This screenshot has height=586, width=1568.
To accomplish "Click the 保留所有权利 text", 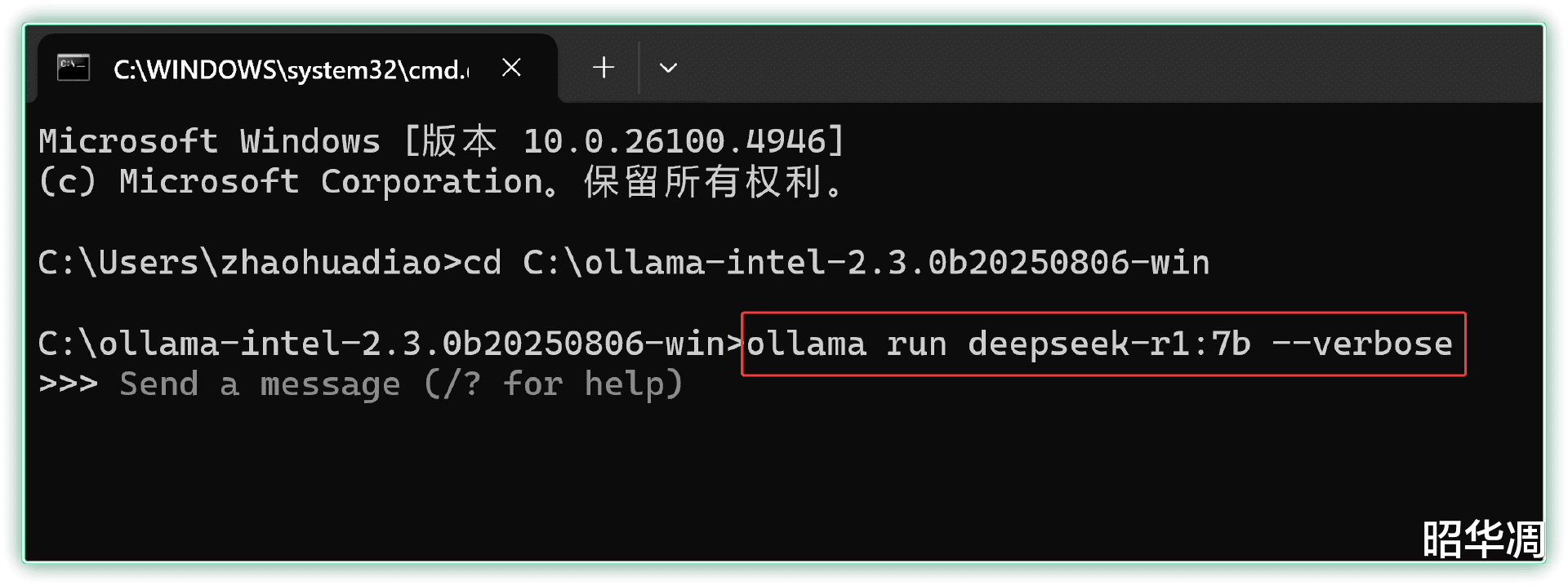I will pos(702,181).
